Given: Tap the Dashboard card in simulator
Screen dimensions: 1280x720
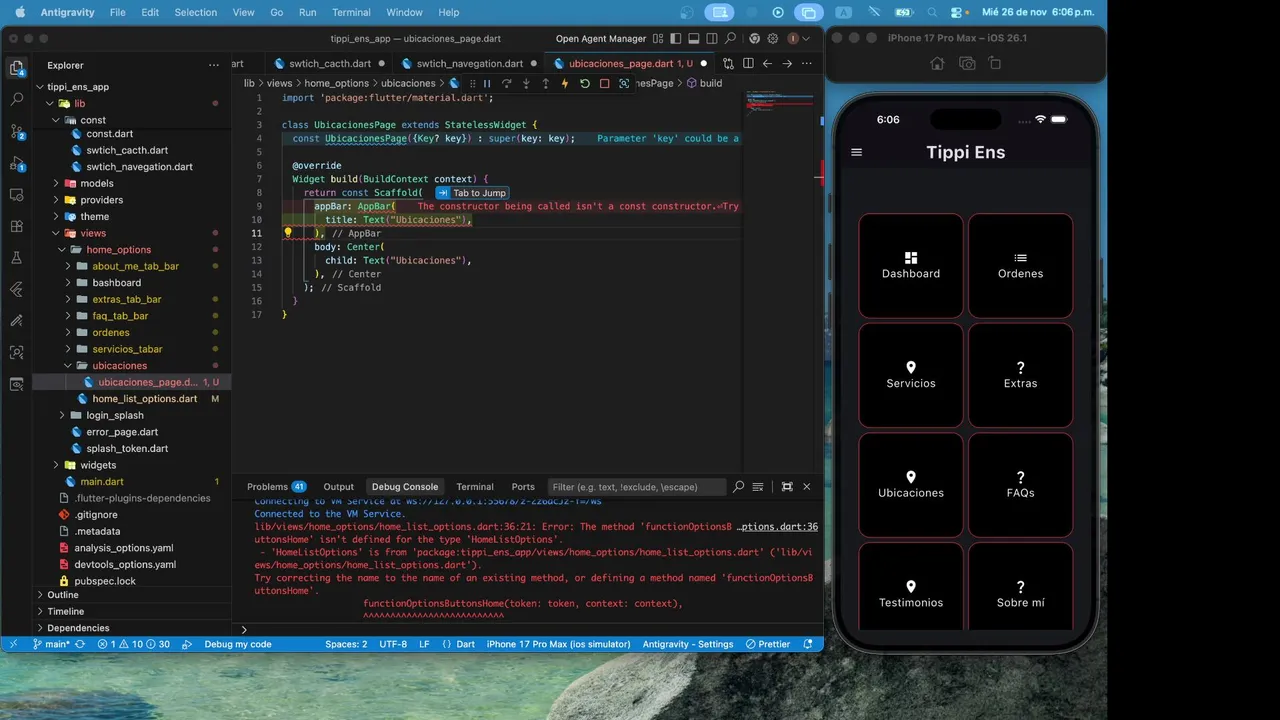Looking at the screenshot, I should point(911,265).
